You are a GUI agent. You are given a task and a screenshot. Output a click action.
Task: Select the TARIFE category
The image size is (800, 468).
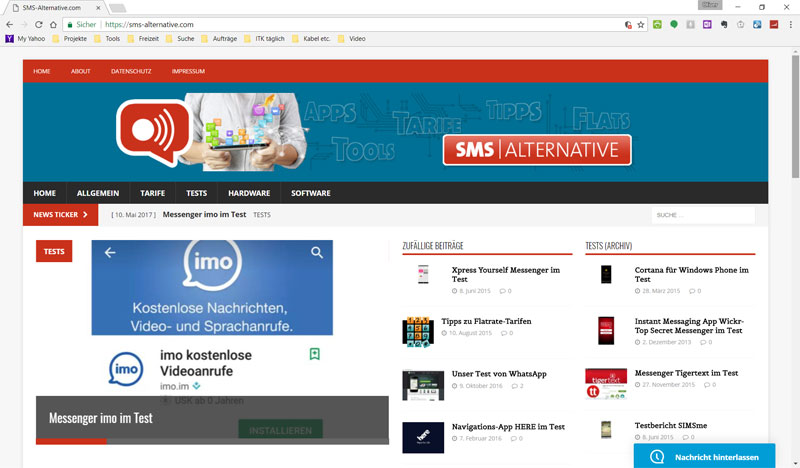tap(153, 193)
